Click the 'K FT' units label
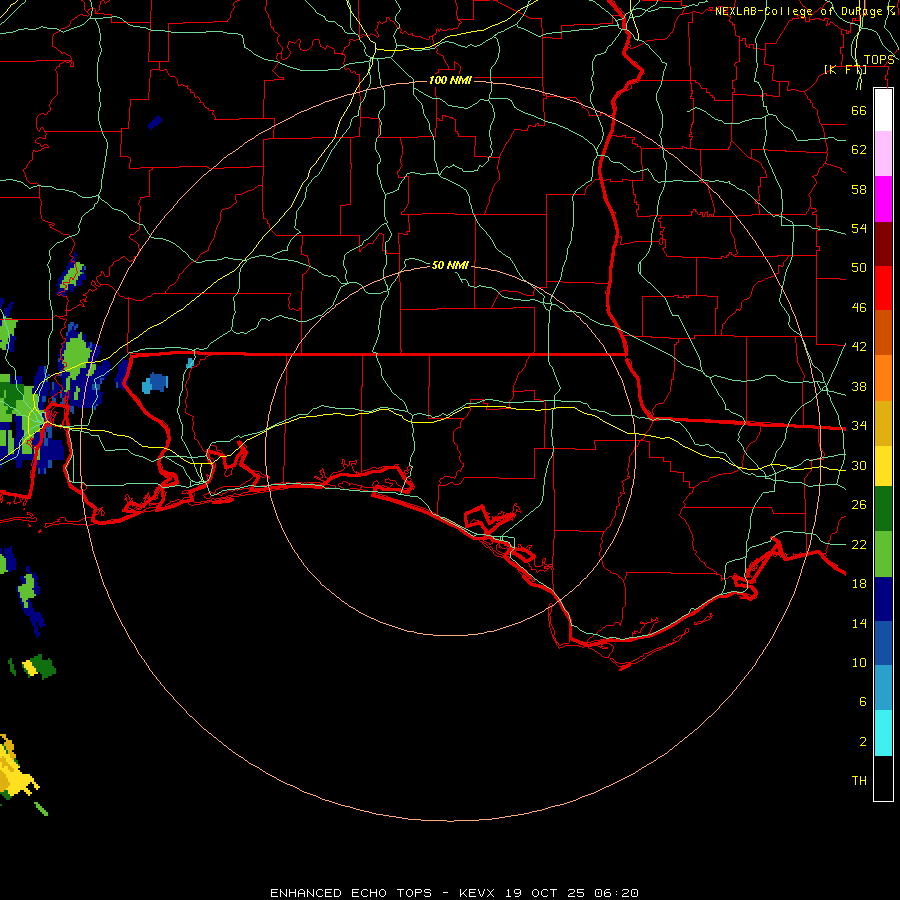Screen dimensions: 900x900 tap(845, 70)
